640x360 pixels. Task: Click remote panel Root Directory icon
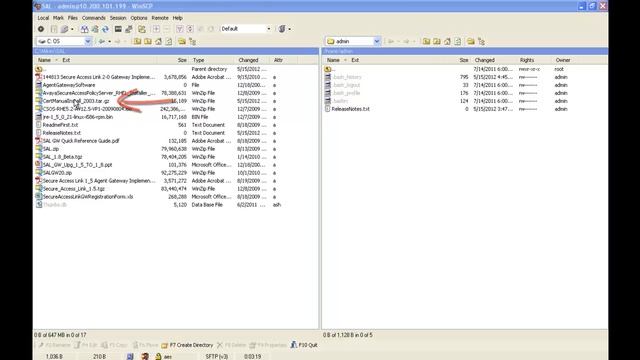tap(437, 41)
